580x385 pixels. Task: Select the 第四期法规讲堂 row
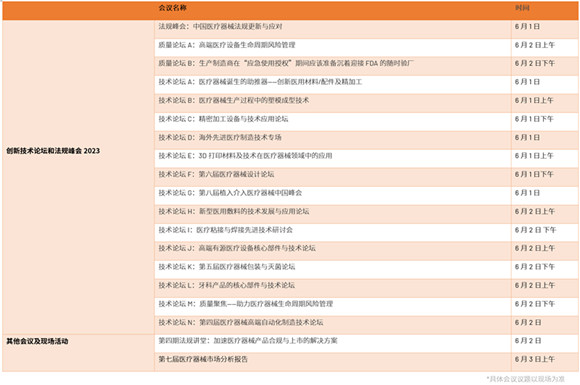(366, 344)
